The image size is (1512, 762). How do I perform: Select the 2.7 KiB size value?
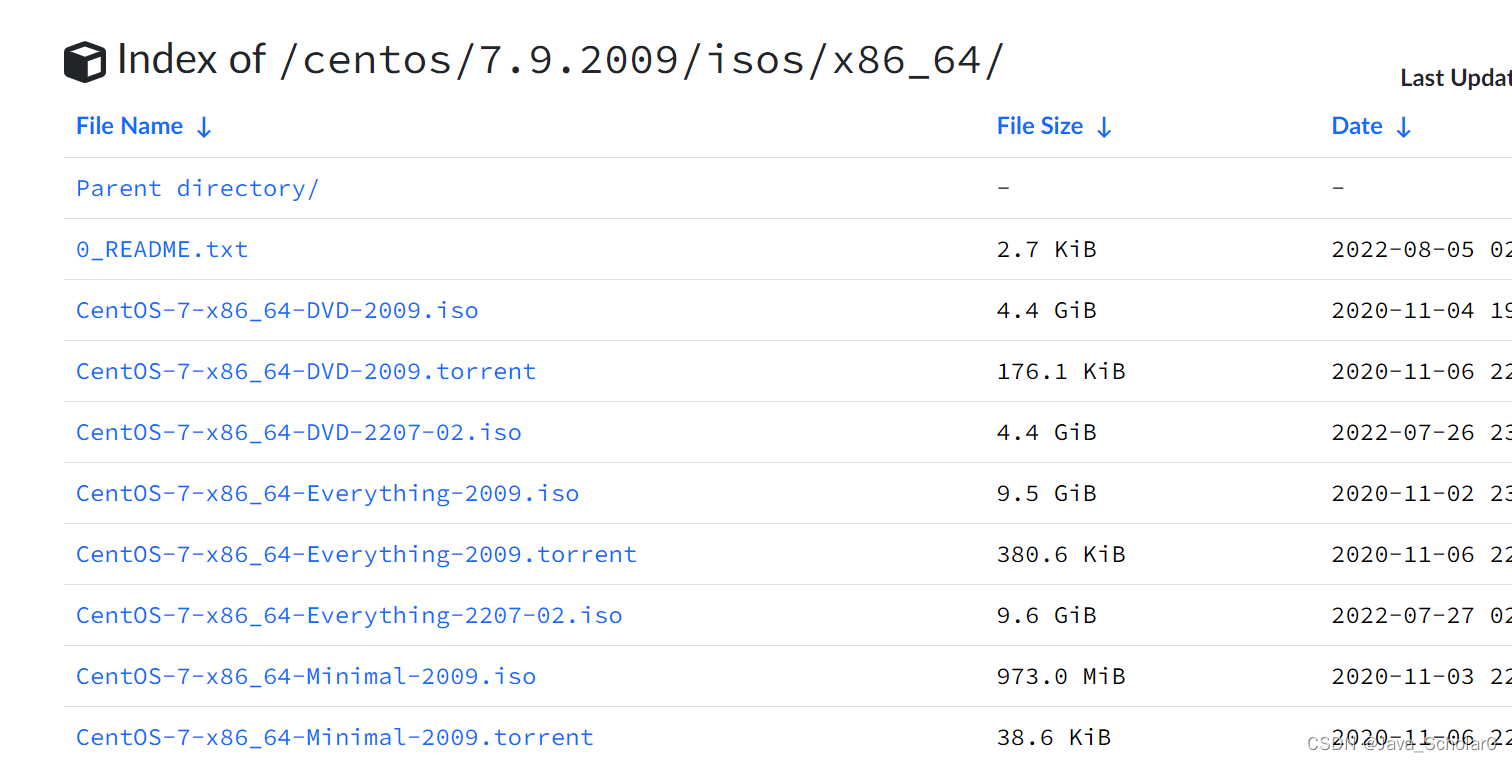coord(1047,249)
